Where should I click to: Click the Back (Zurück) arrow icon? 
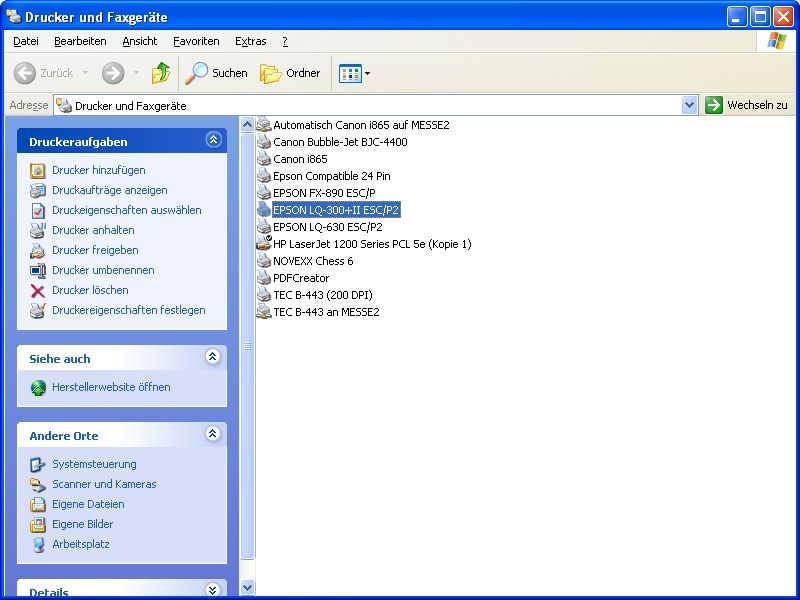[24, 73]
